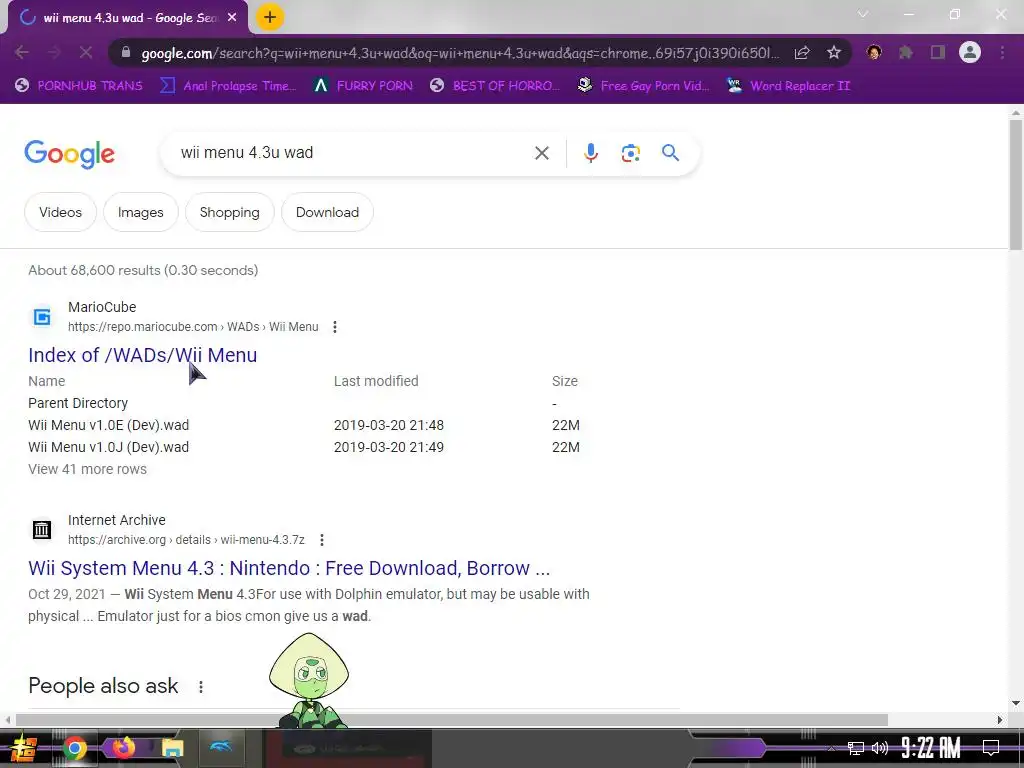Open the BEST OF HORRO... bookmark
This screenshot has width=1024, height=768.
(x=495, y=86)
